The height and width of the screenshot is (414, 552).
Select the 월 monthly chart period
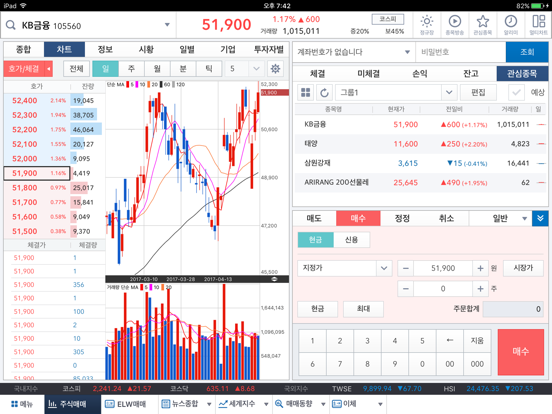(x=157, y=69)
